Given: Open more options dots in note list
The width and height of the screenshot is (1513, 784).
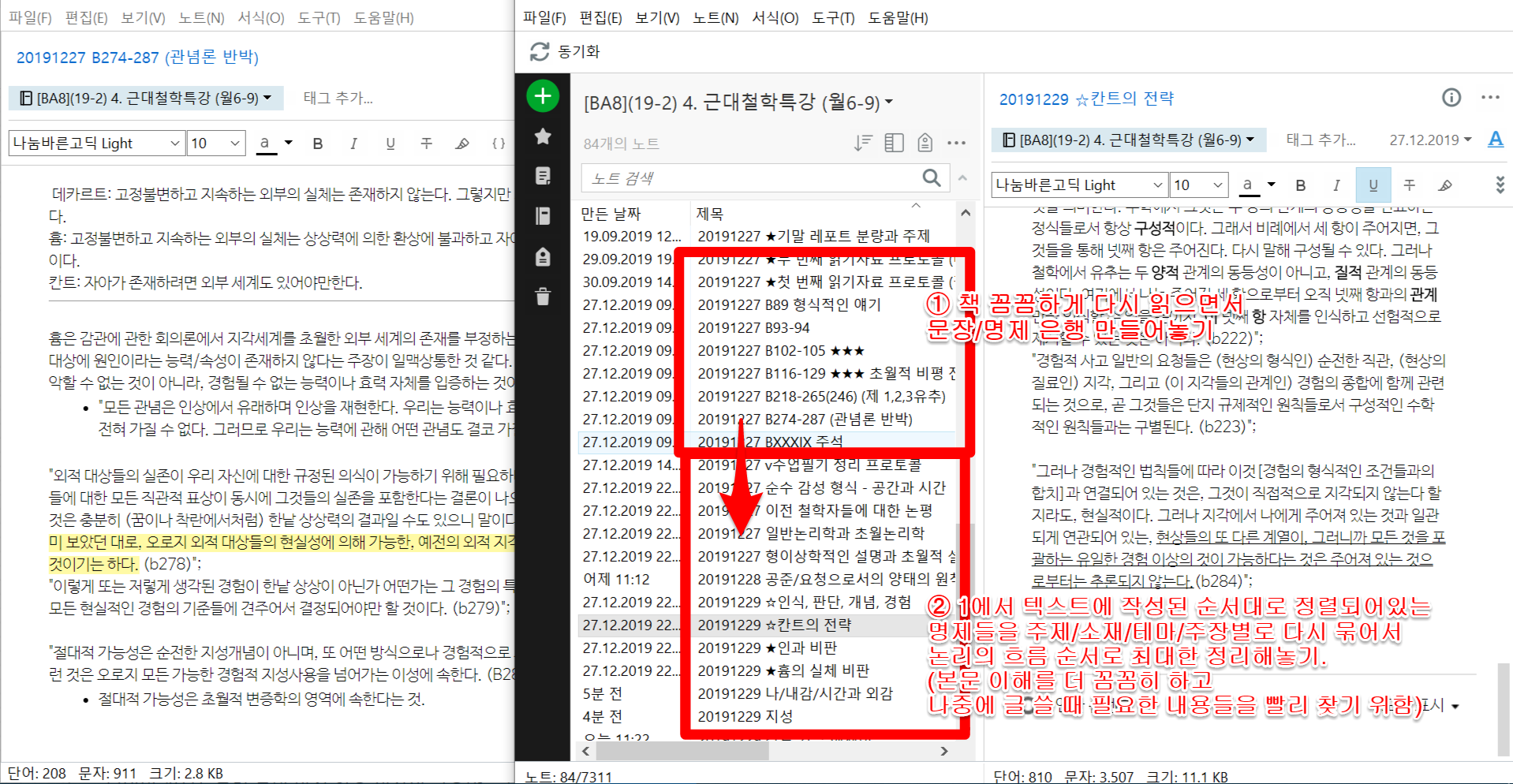Looking at the screenshot, I should 957,143.
